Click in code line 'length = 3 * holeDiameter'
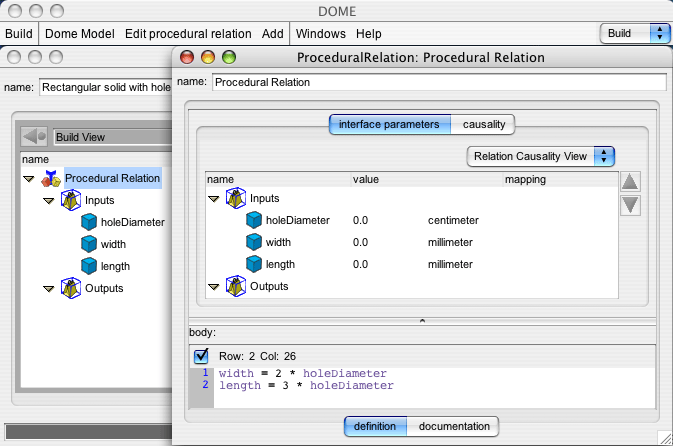673x446 pixels. point(306,385)
